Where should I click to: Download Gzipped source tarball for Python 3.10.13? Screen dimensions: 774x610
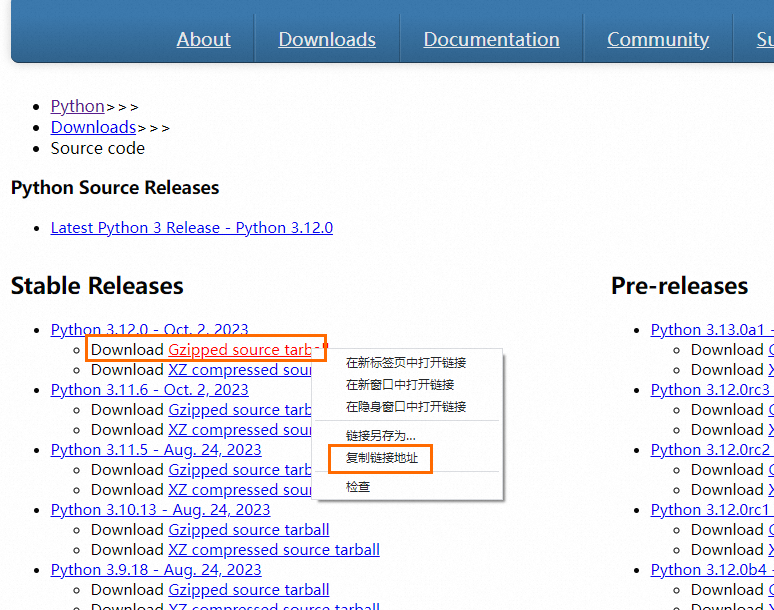[249, 530]
